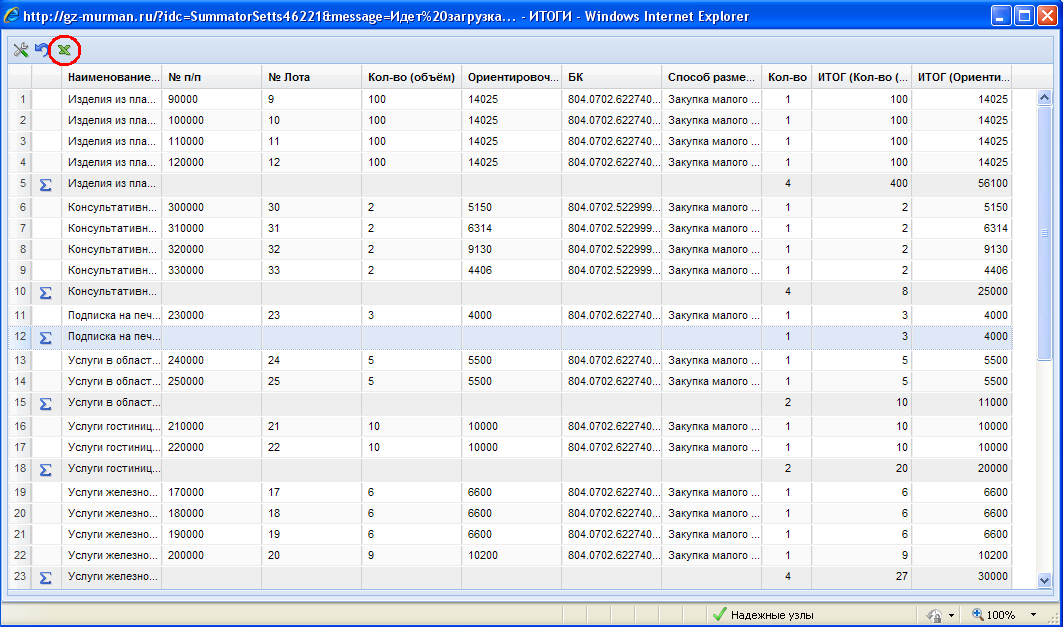
Task: Click the sigma icon in row 10
Action: click(x=45, y=292)
